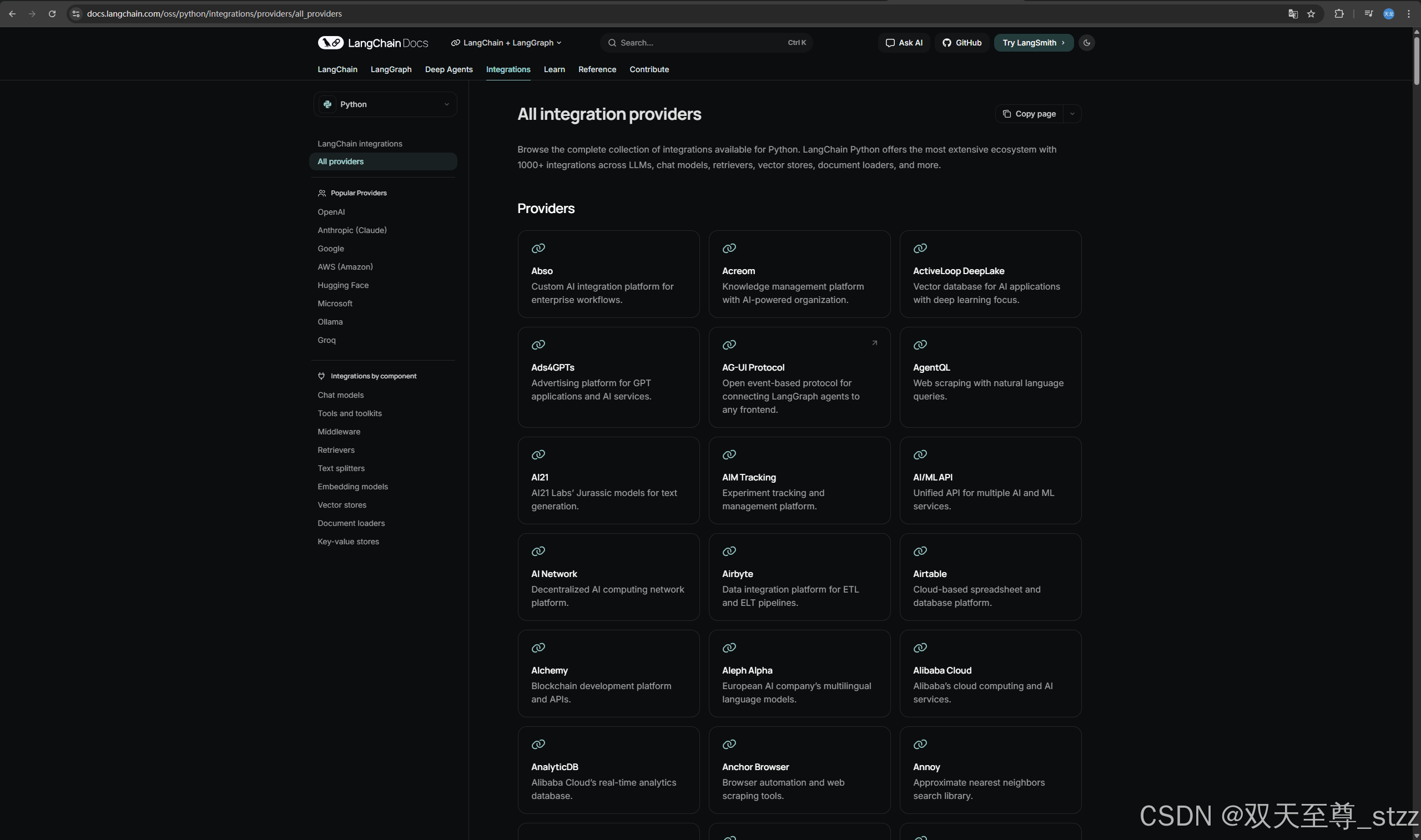Click the link icon on the Abso card
The height and width of the screenshot is (840, 1421).
[x=538, y=248]
